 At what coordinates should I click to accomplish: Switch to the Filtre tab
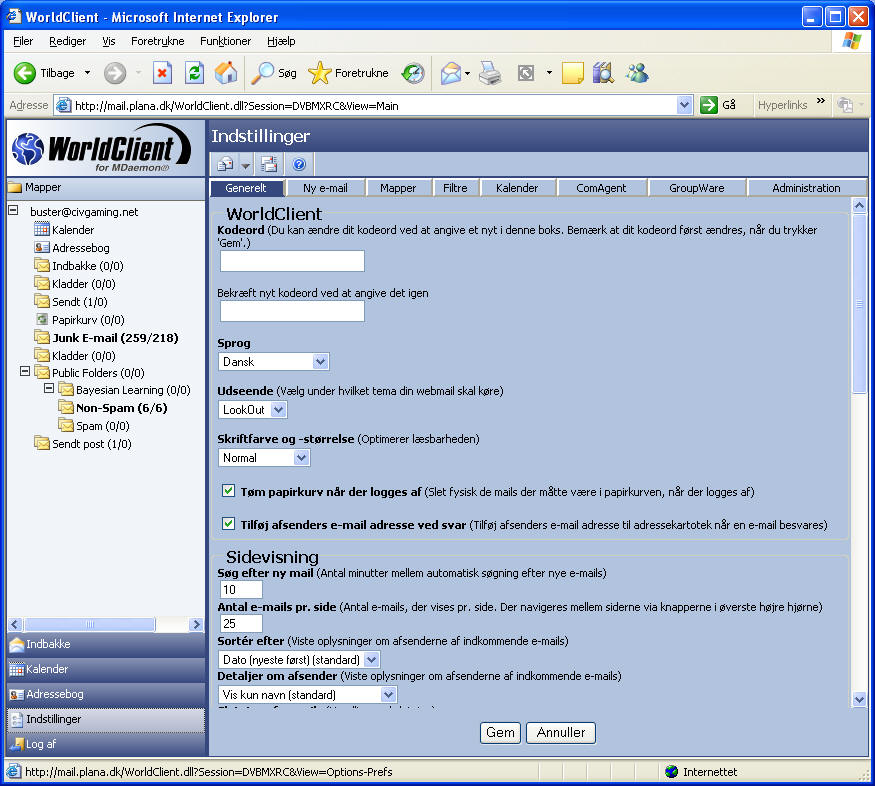(455, 188)
